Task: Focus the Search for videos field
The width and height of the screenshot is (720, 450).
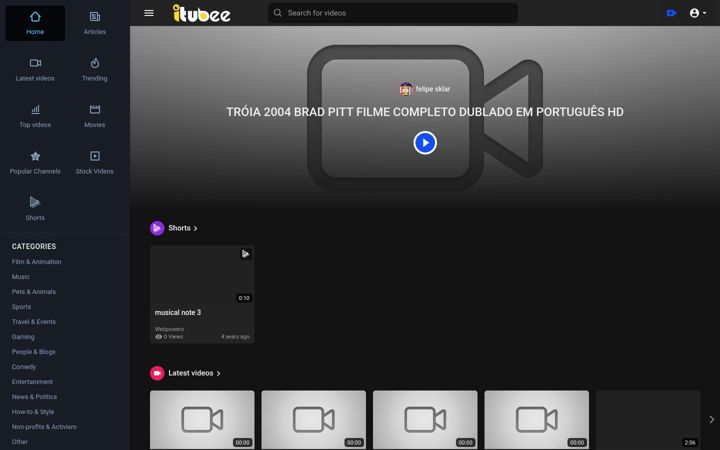Action: coord(393,13)
